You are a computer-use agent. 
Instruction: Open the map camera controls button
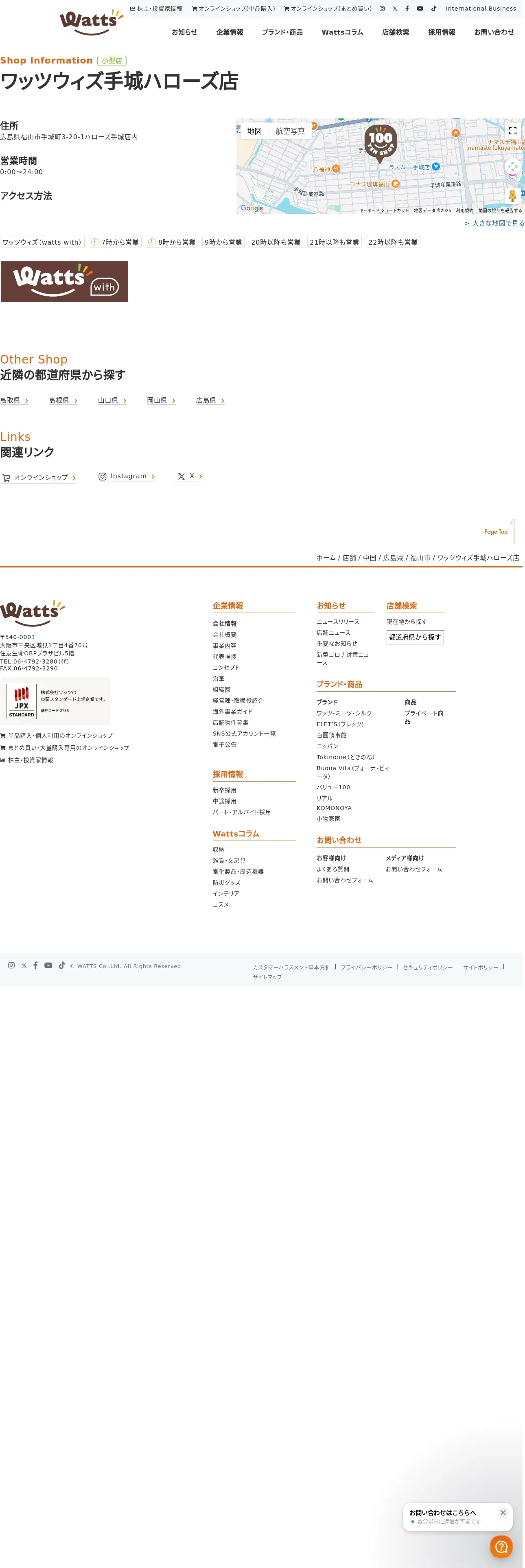(512, 166)
